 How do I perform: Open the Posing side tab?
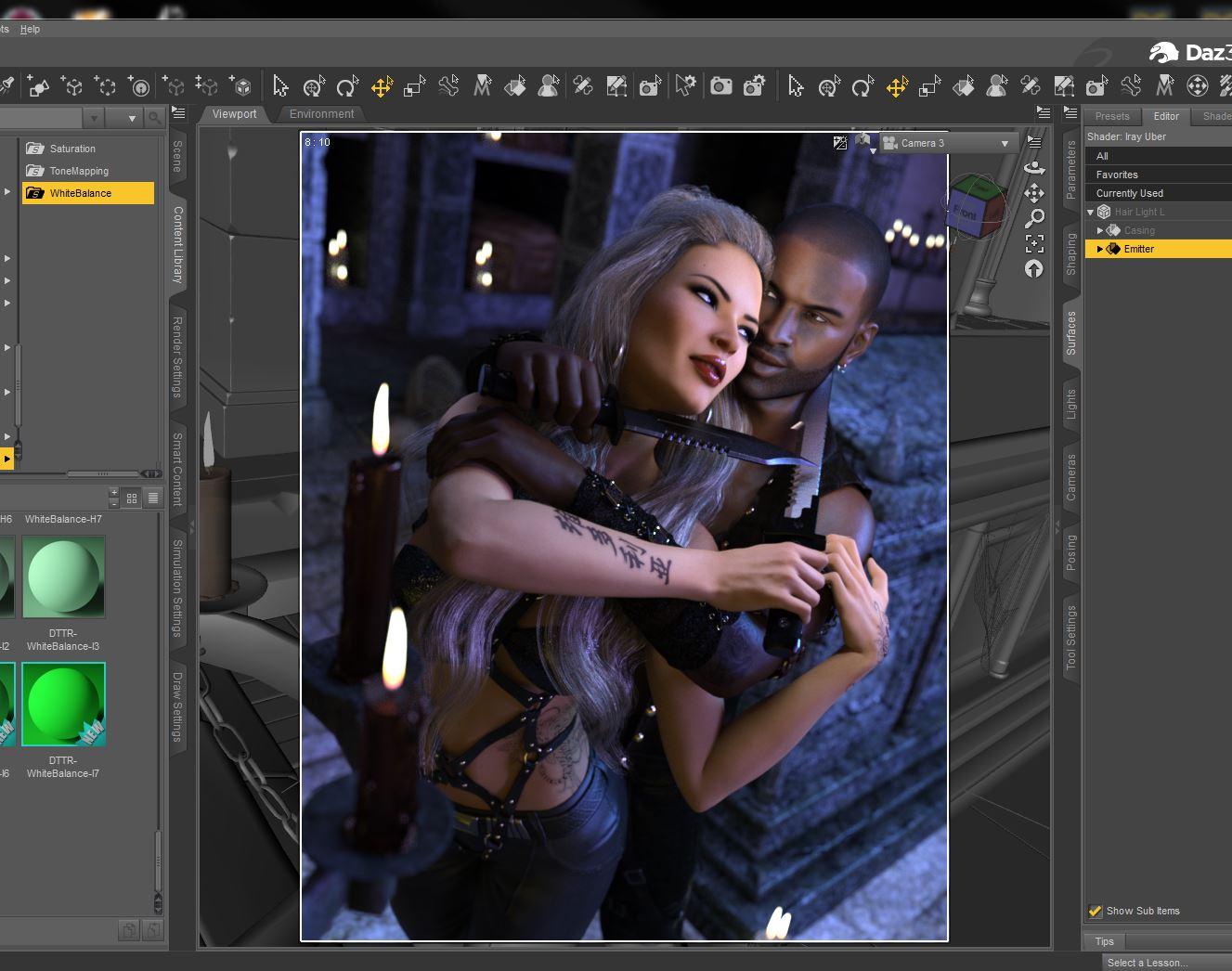coord(1070,552)
